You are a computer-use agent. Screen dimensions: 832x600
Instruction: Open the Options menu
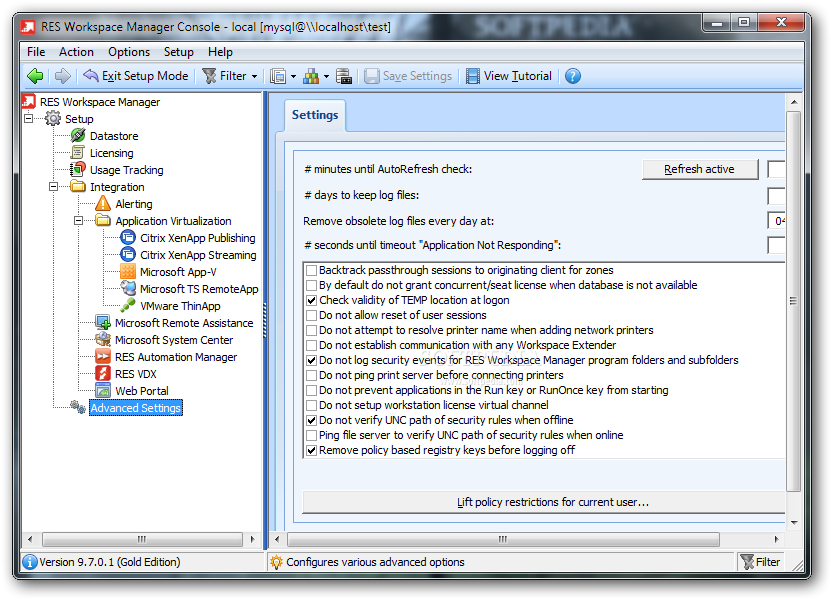coord(129,52)
